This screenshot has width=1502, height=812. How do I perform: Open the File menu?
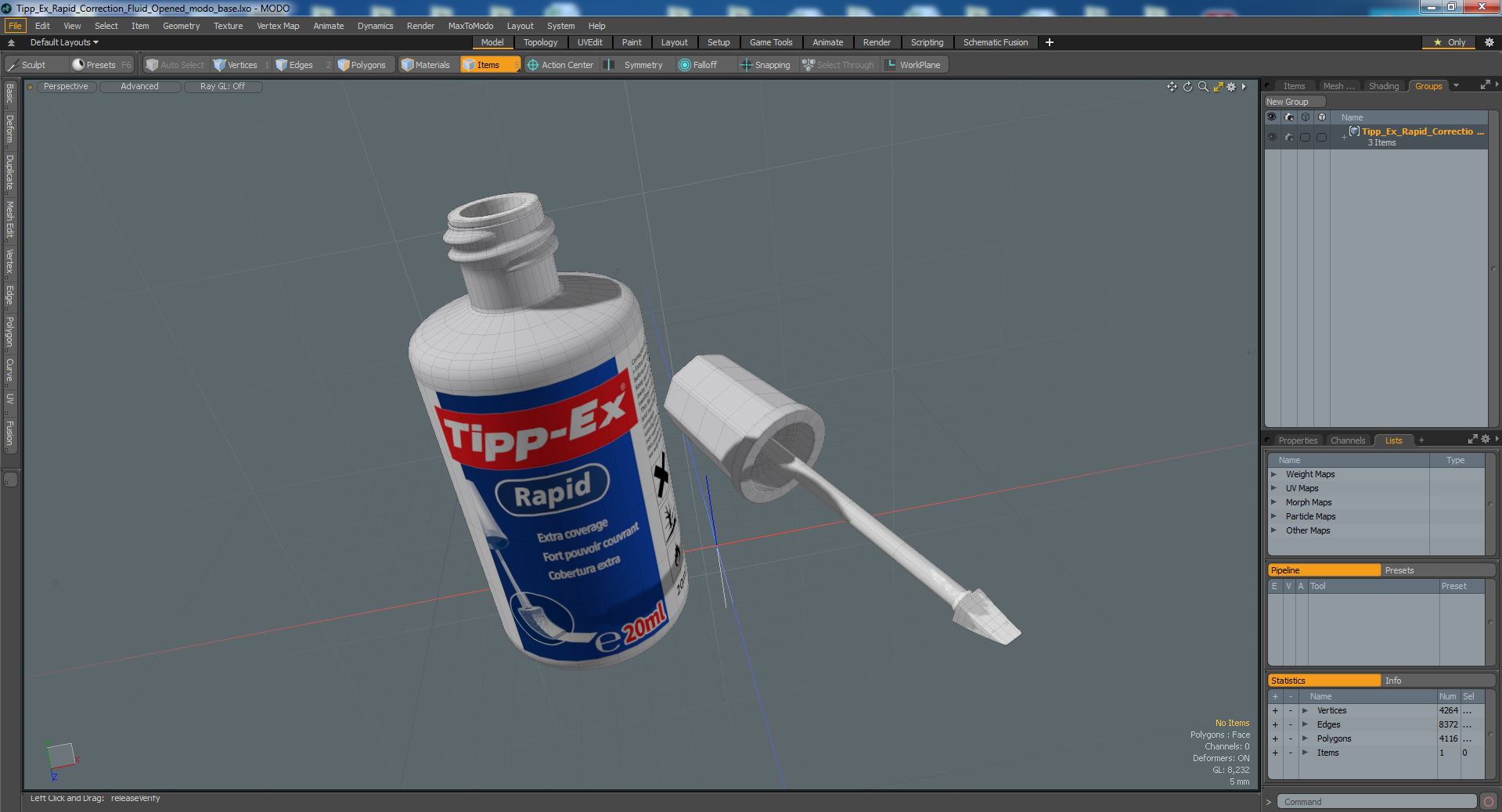[15, 26]
